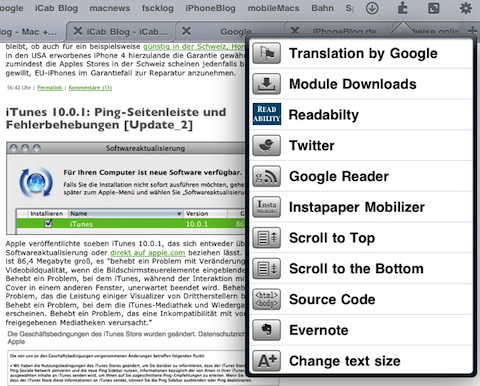This screenshot has width=480, height=386.
Task: Click the Scroll to Top icon
Action: click(x=266, y=238)
